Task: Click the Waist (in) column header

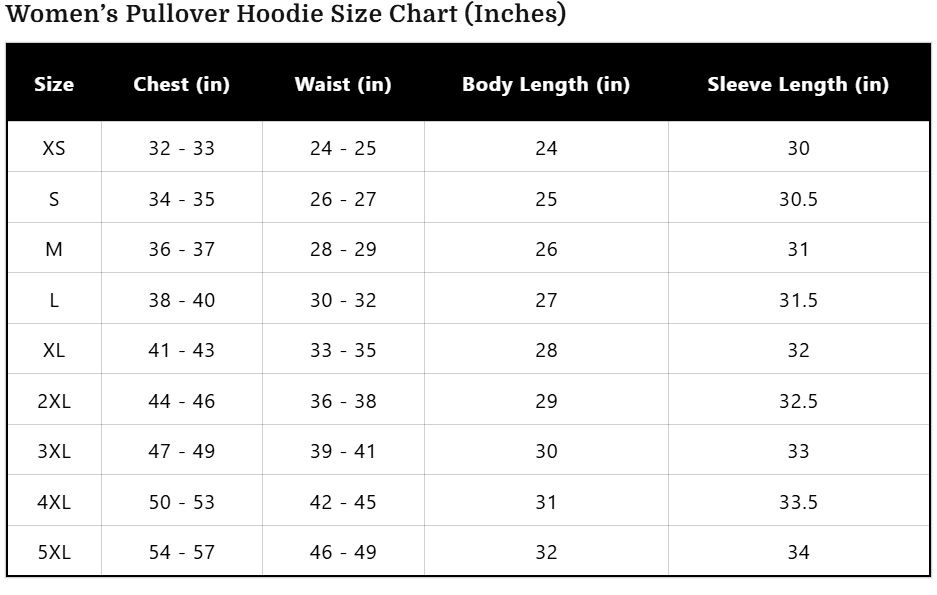Action: point(343,85)
